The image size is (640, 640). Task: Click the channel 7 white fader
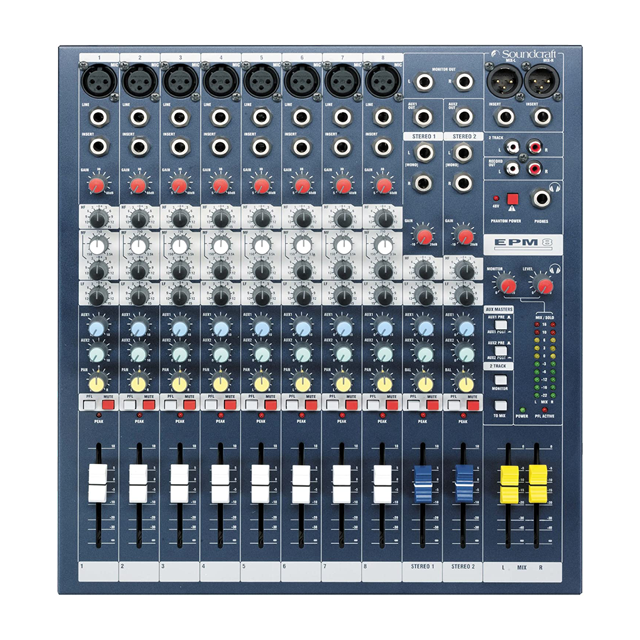pyautogui.click(x=342, y=483)
